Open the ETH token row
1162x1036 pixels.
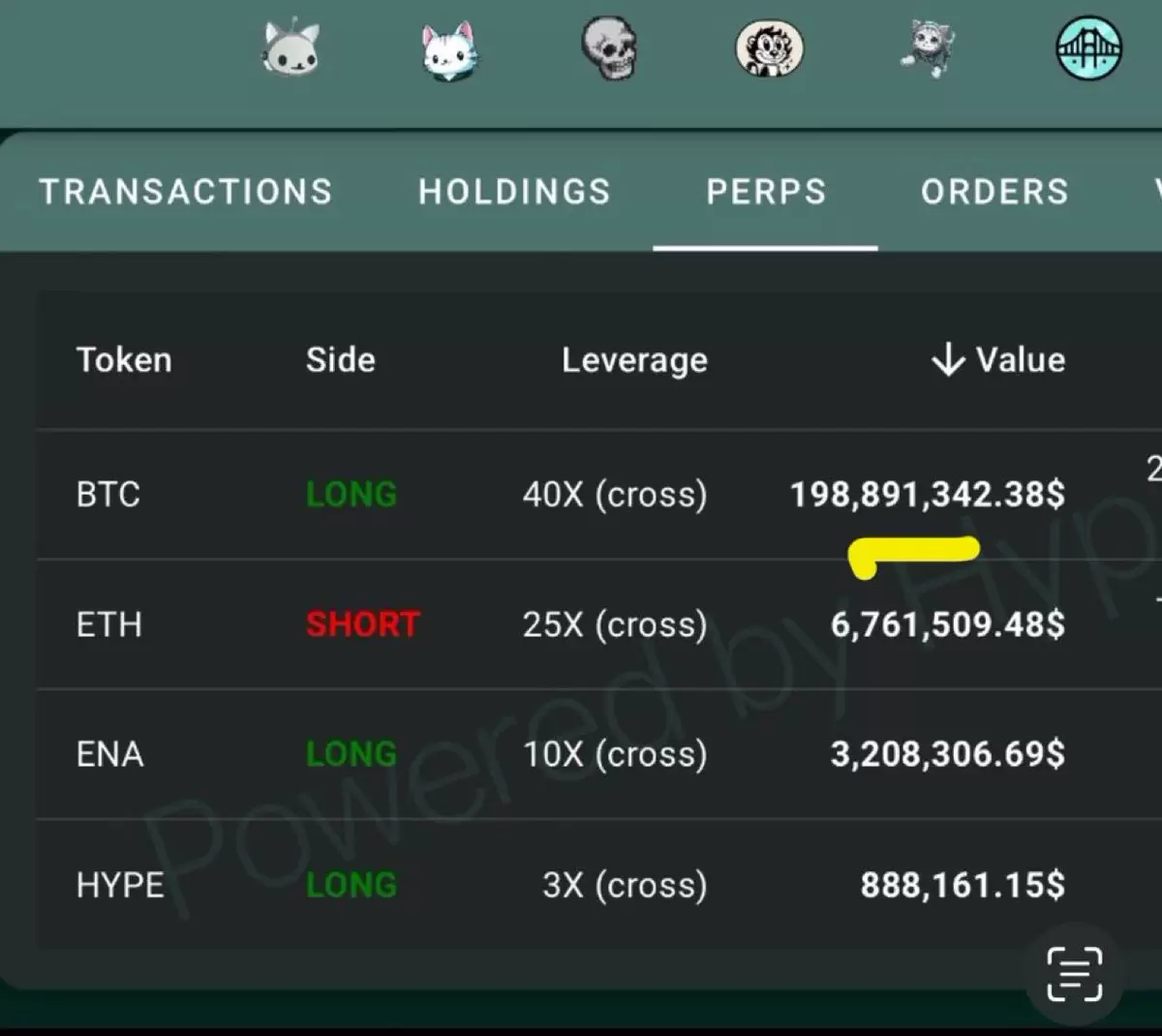(598, 625)
